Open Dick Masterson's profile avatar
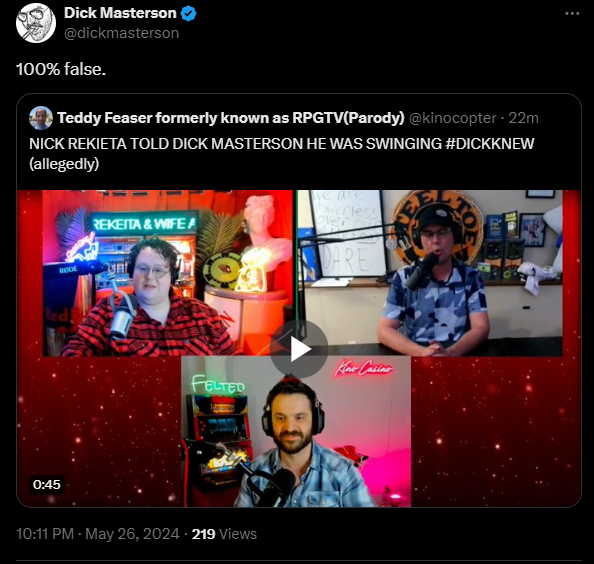Image resolution: width=594 pixels, height=564 pixels. click(x=36, y=23)
